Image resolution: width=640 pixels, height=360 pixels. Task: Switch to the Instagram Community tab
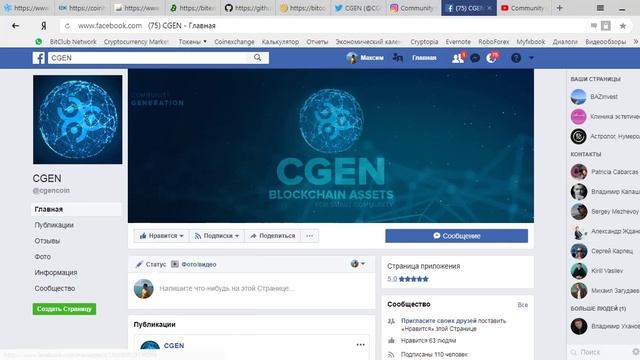413,8
